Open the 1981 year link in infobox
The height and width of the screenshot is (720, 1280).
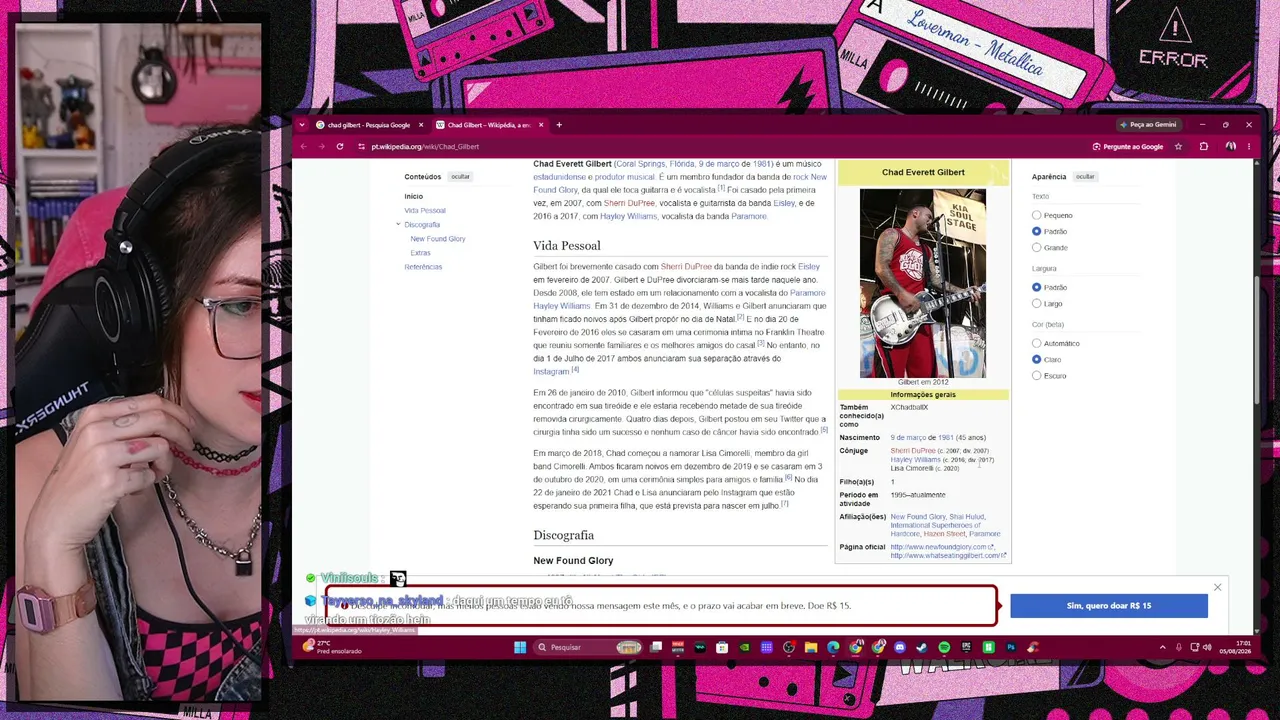coord(945,437)
